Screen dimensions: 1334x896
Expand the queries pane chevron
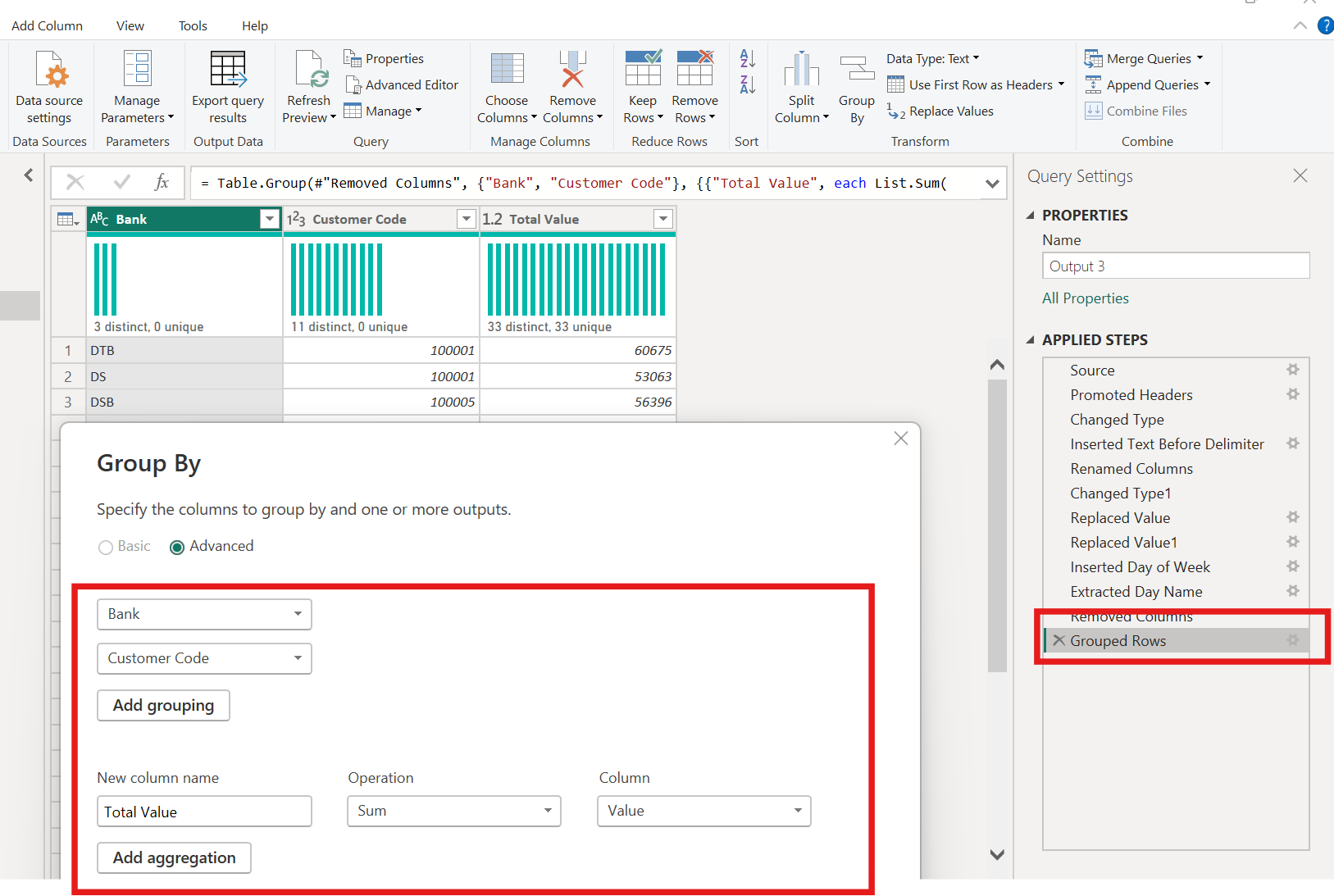click(29, 175)
